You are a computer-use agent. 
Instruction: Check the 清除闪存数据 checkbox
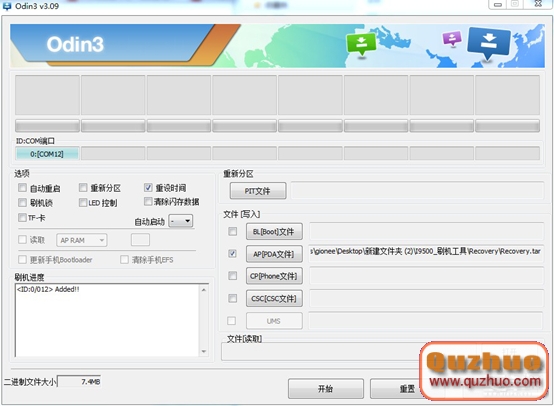[148, 201]
